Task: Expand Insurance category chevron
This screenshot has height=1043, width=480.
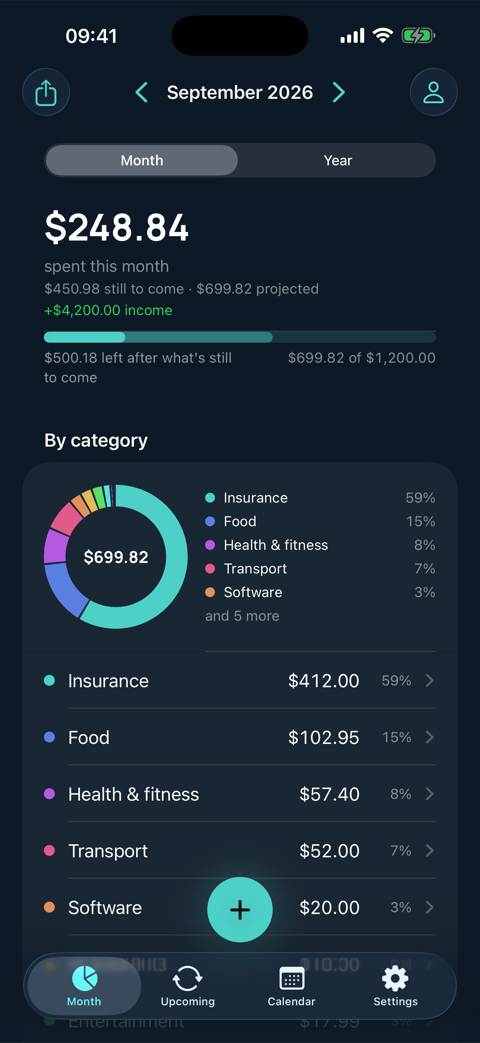Action: click(x=429, y=680)
